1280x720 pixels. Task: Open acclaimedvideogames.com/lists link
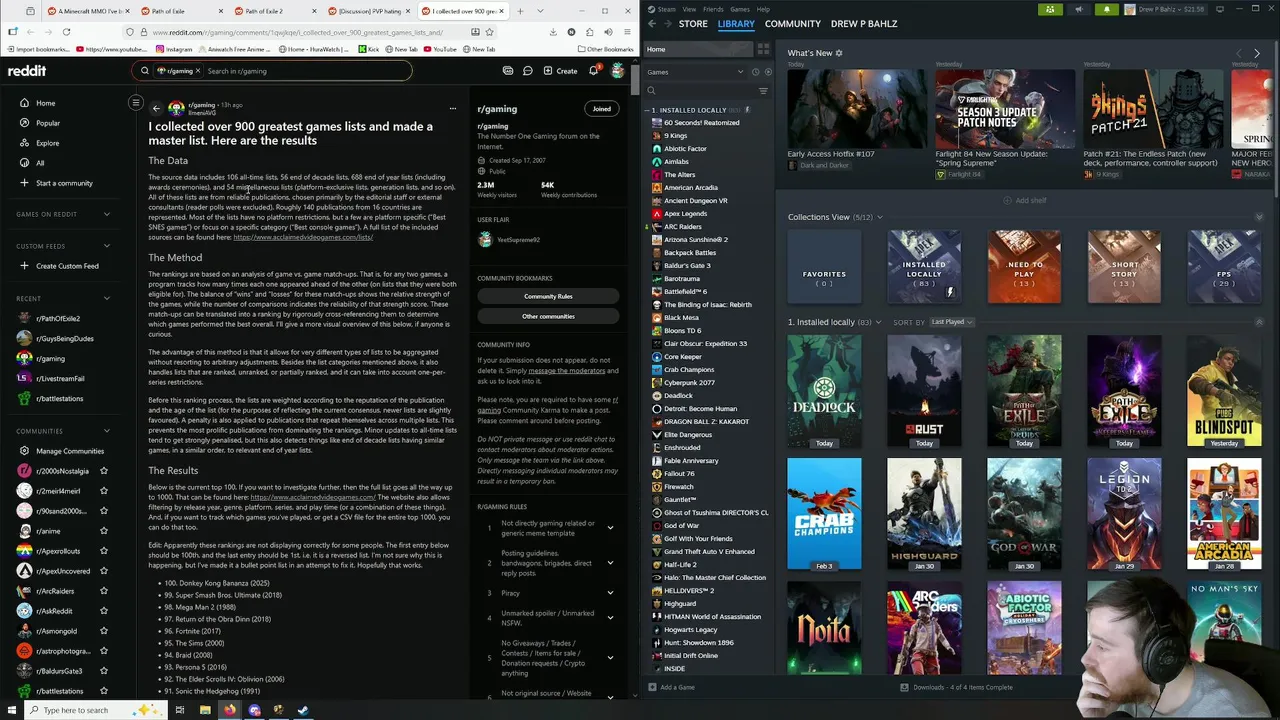303,237
